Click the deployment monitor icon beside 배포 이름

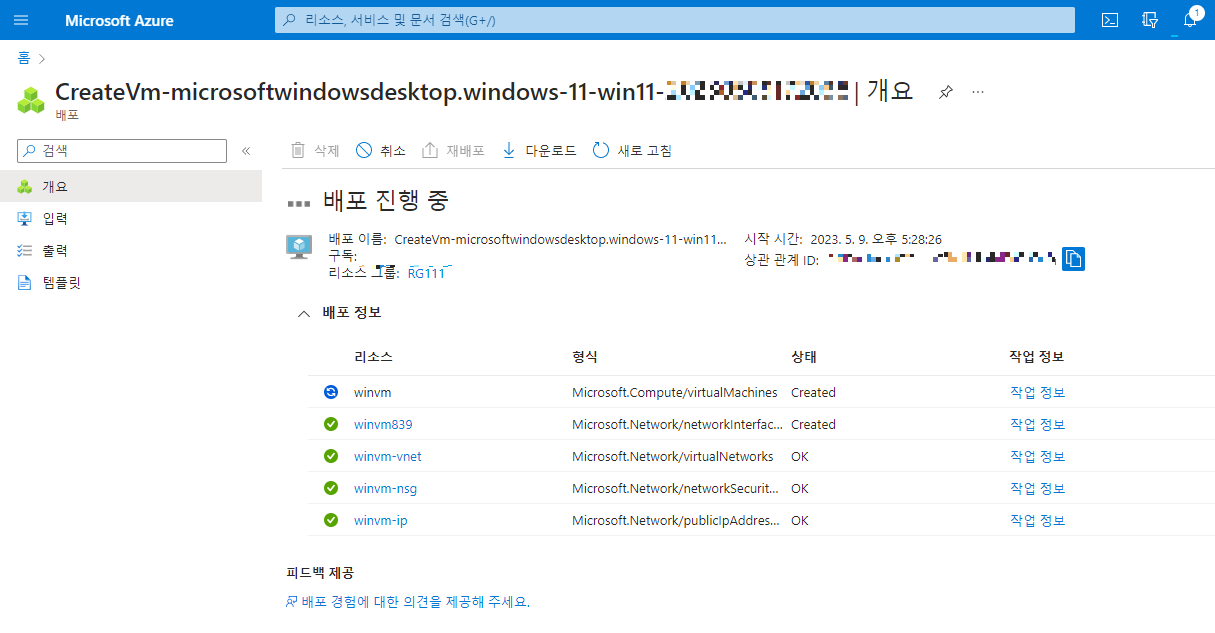click(299, 247)
